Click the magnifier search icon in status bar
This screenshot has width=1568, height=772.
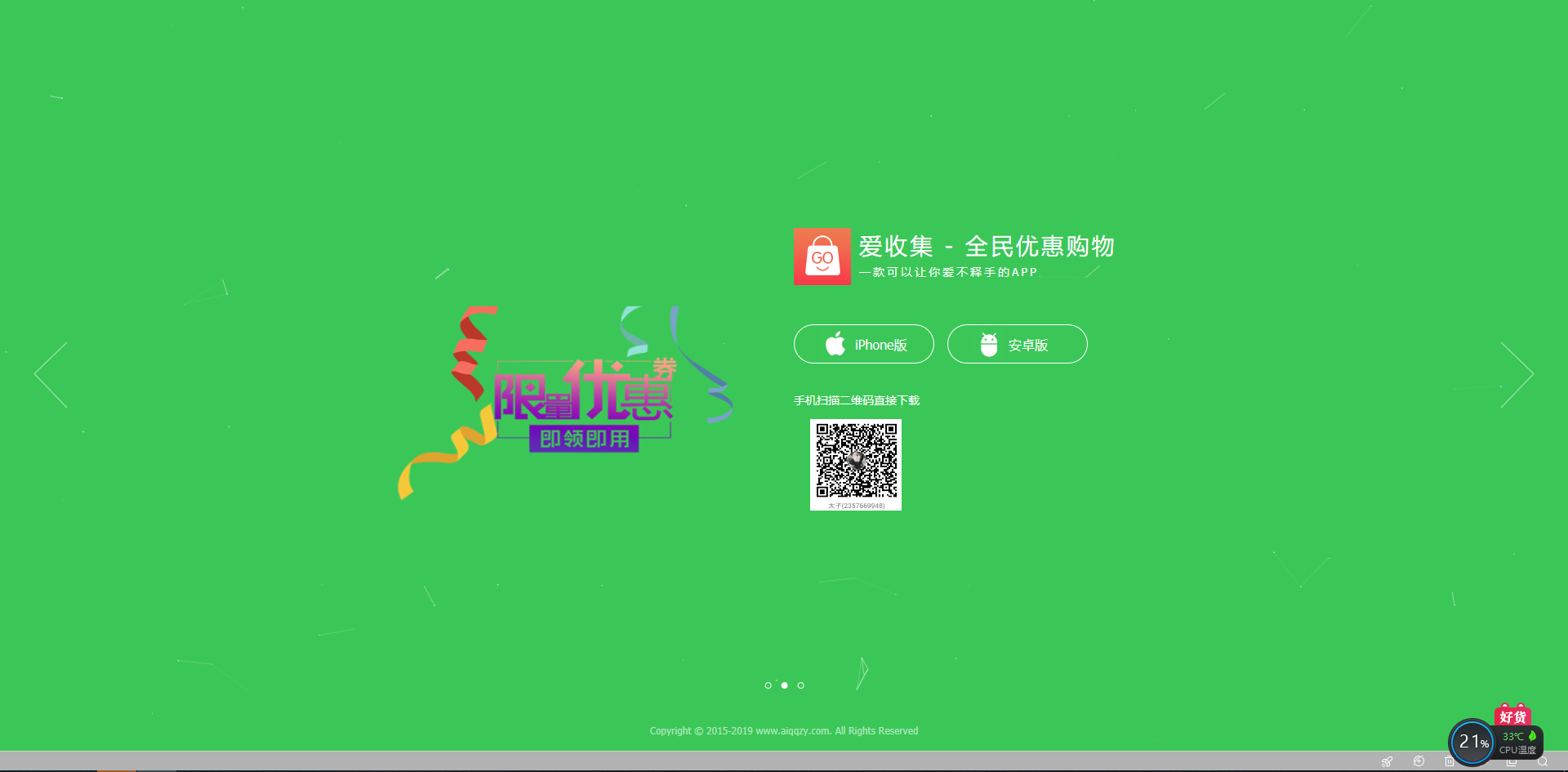pos(1543,762)
